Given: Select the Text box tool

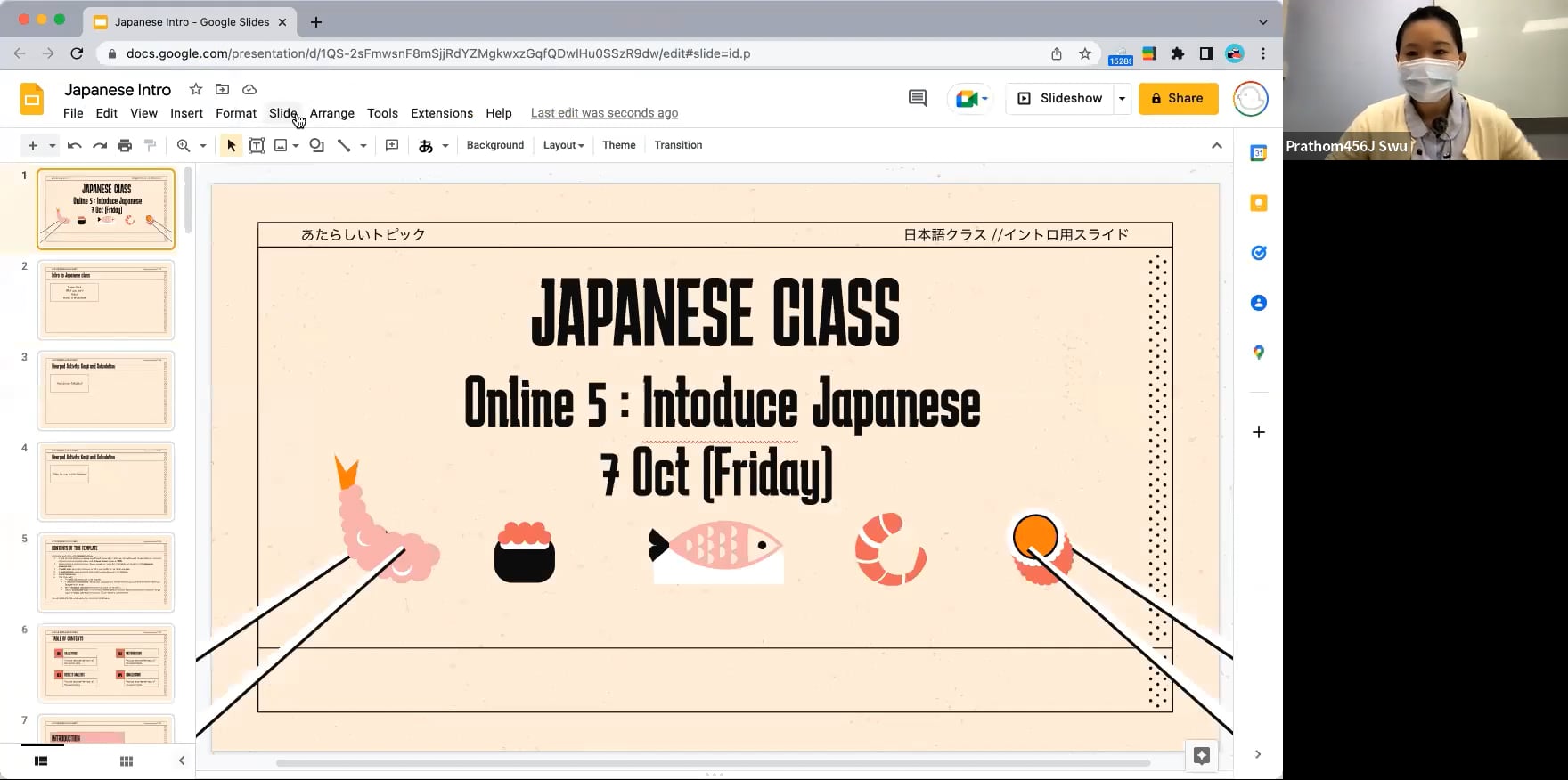Looking at the screenshot, I should [257, 145].
